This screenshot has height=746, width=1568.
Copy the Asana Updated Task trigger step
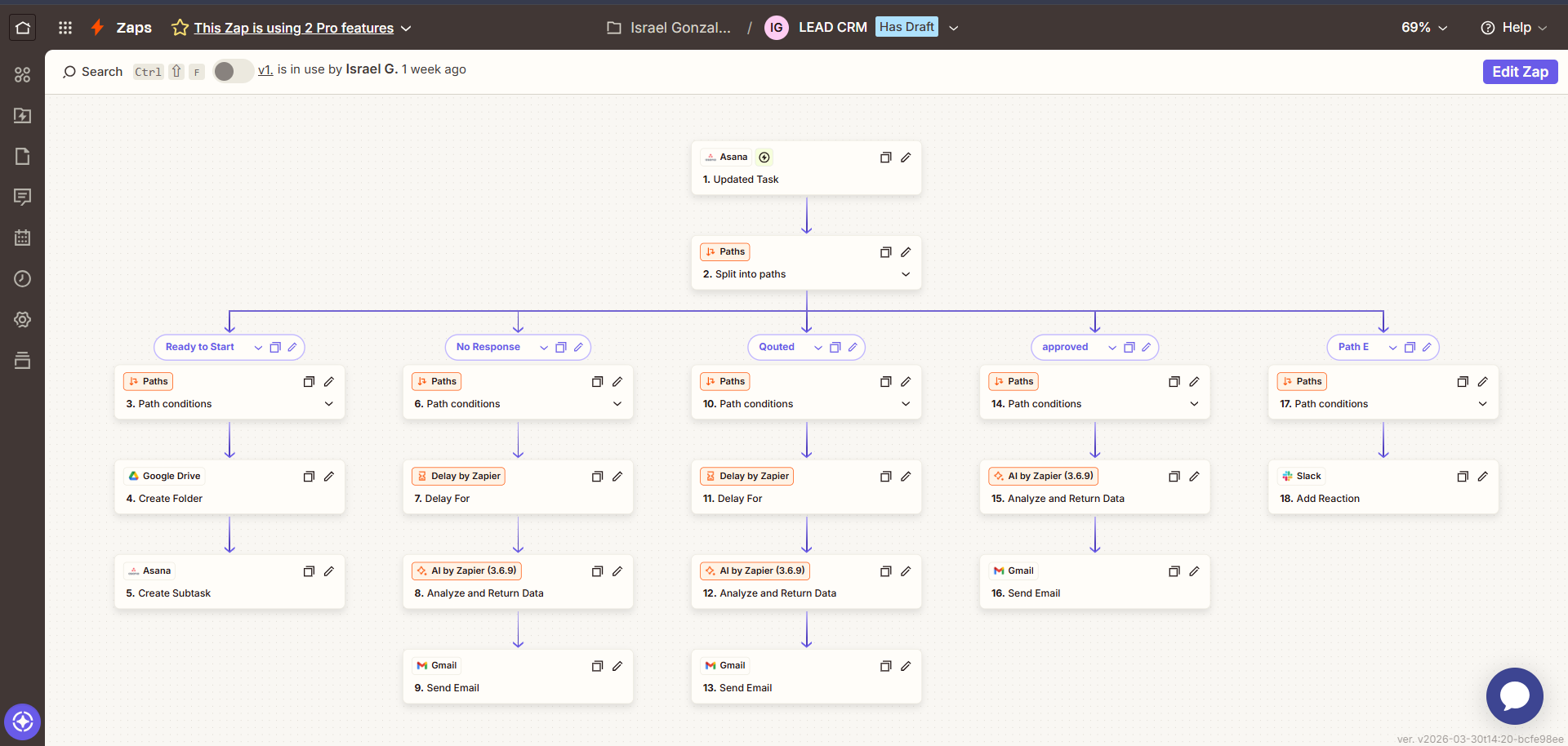886,158
